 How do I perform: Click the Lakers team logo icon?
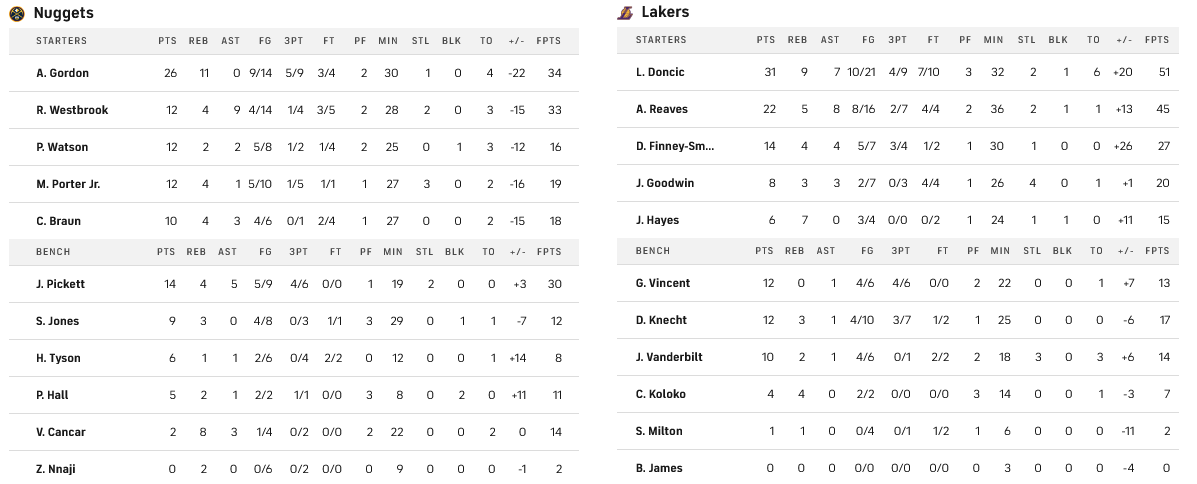[x=625, y=13]
